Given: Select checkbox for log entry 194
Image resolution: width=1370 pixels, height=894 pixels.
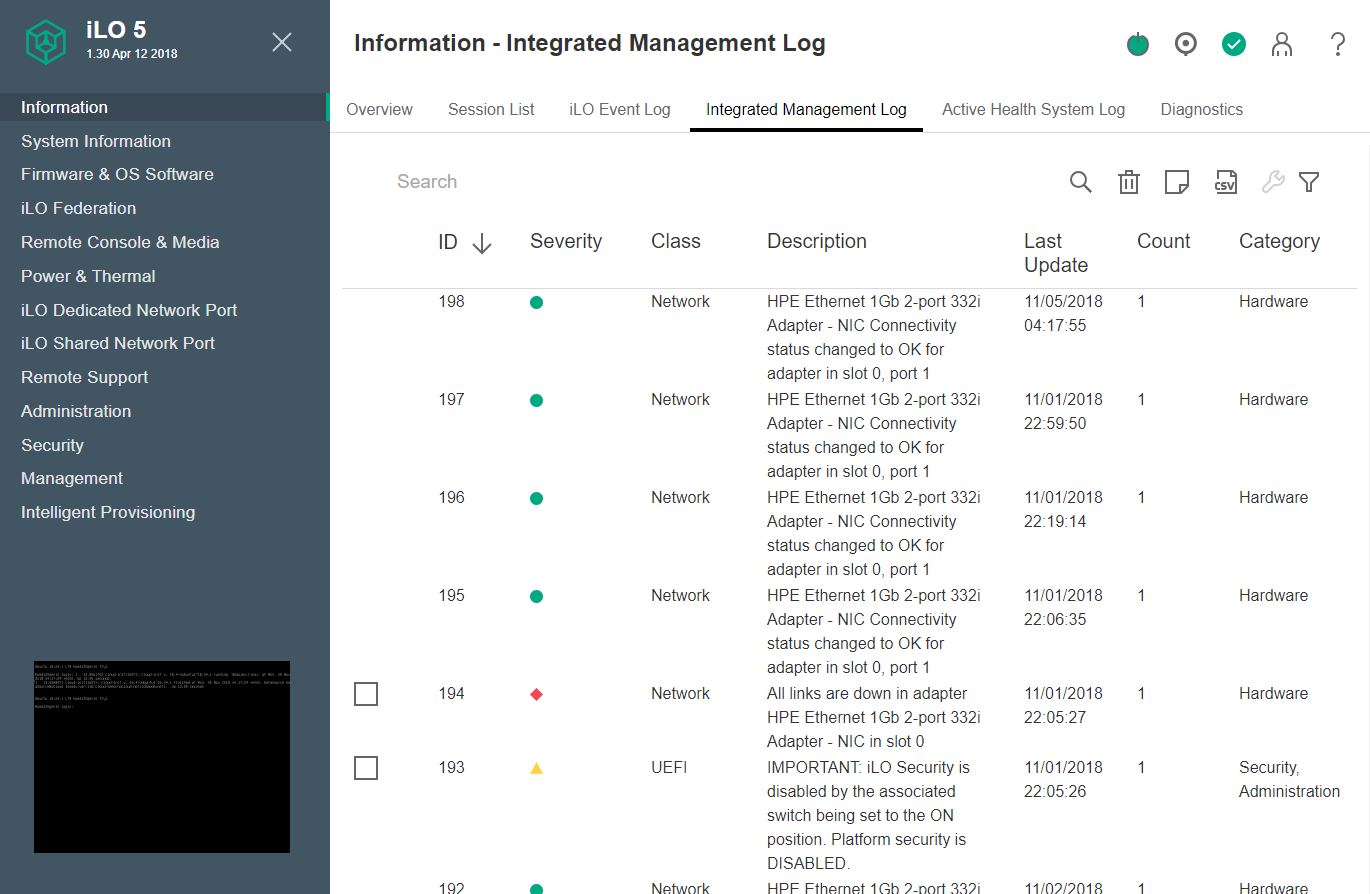Looking at the screenshot, I should 366,694.
